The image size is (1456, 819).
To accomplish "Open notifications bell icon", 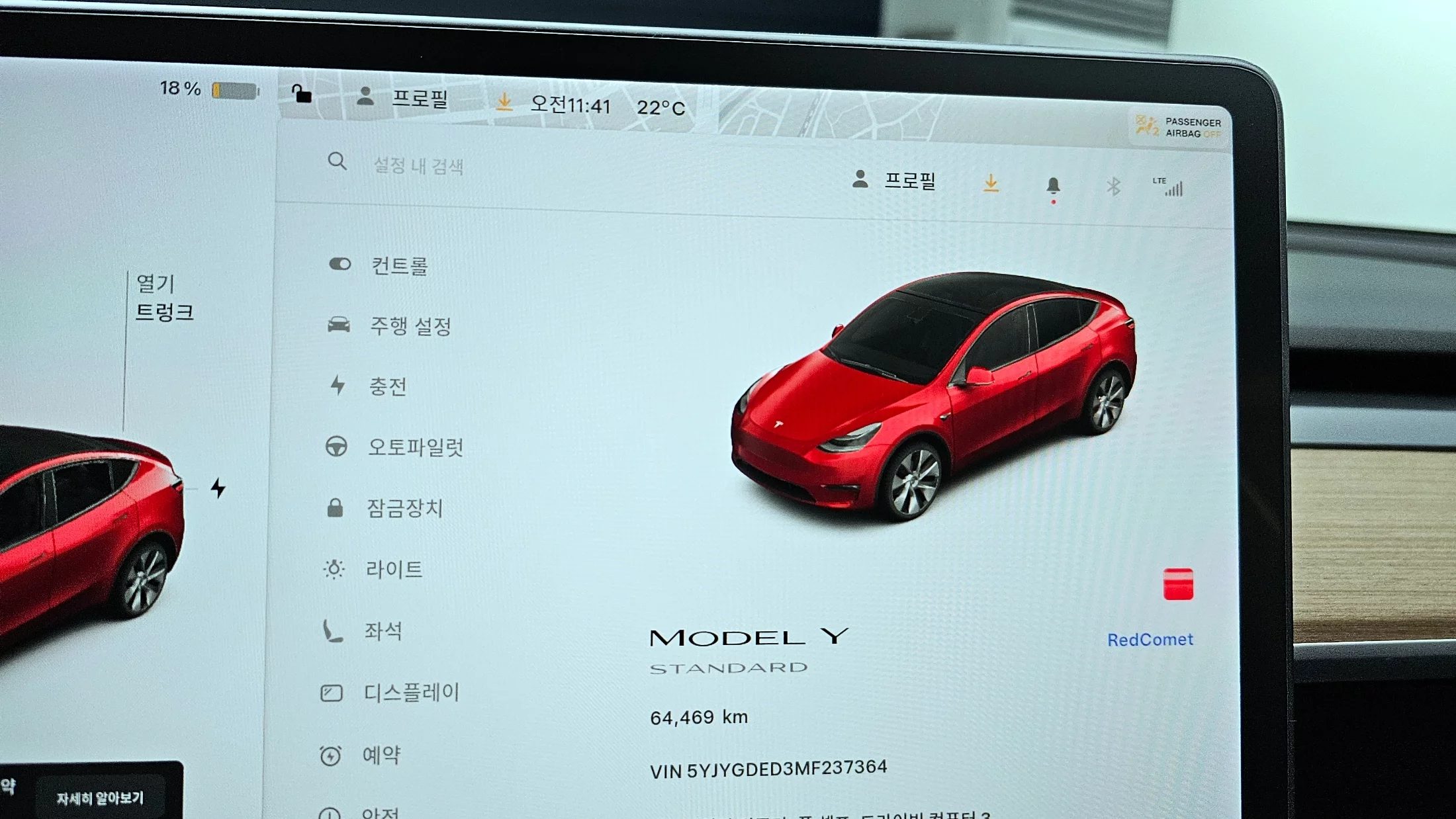I will (x=1053, y=186).
